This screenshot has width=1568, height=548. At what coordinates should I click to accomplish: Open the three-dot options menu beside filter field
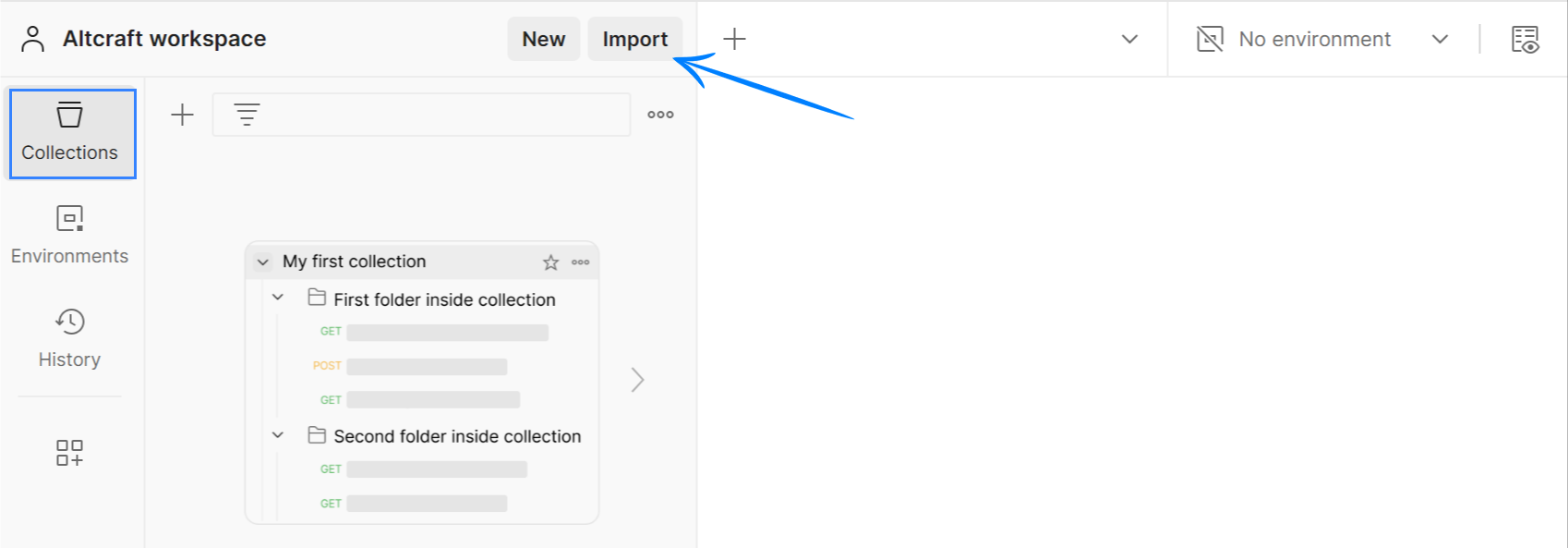tap(660, 115)
